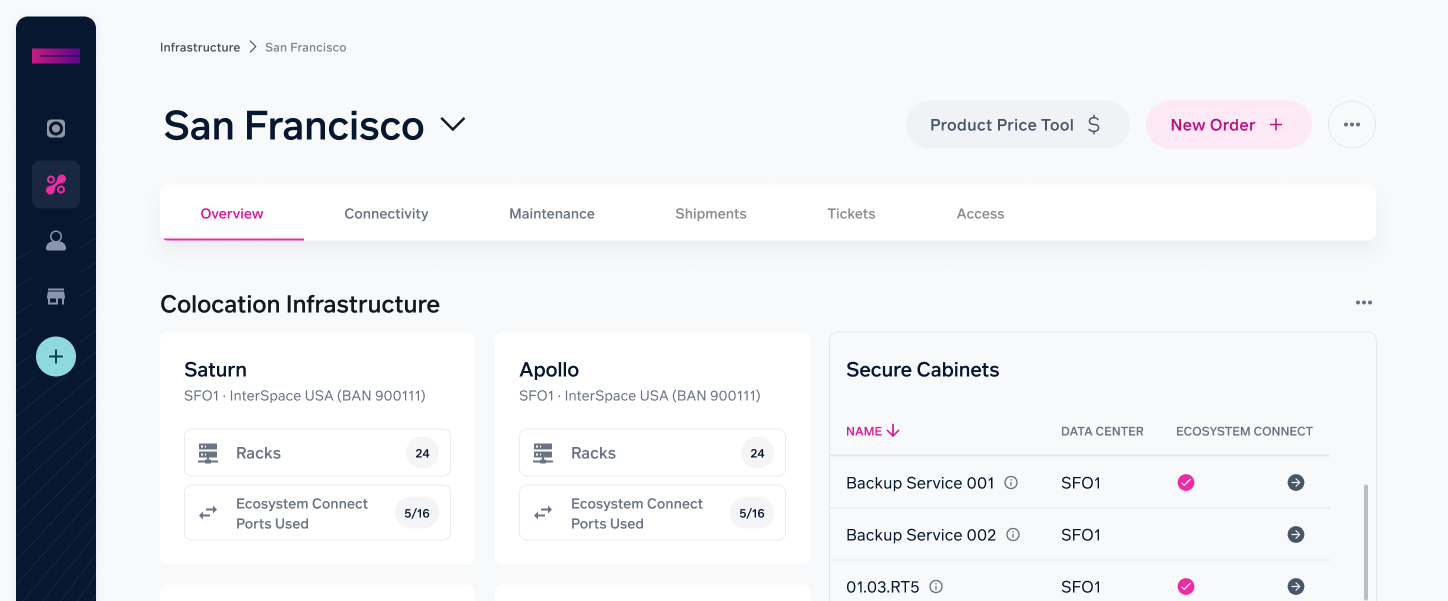The width and height of the screenshot is (1448, 601).
Task: Open 01.03.RT5 row arrow
Action: click(x=1296, y=587)
